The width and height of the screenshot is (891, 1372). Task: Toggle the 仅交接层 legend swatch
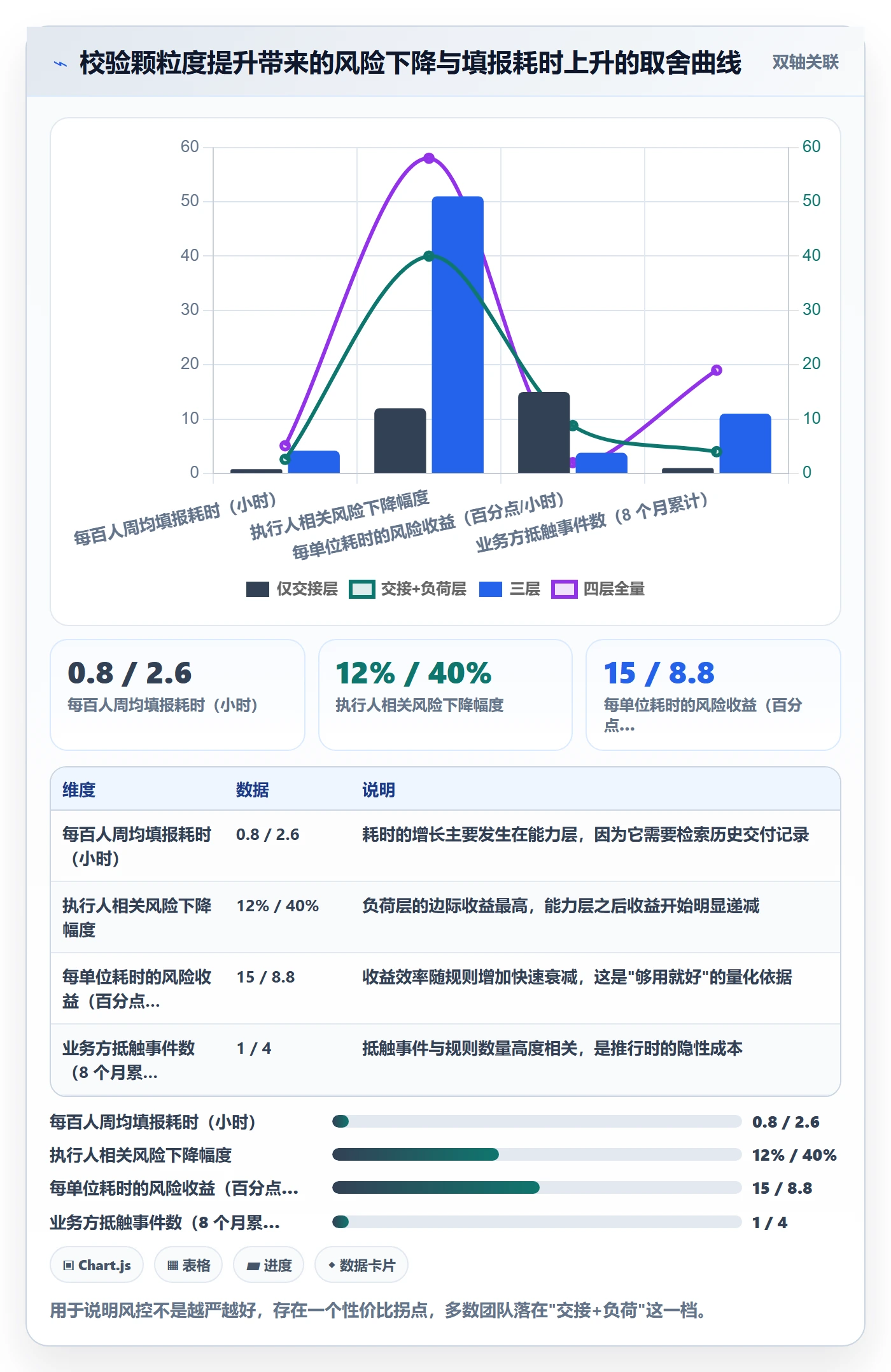[x=258, y=589]
